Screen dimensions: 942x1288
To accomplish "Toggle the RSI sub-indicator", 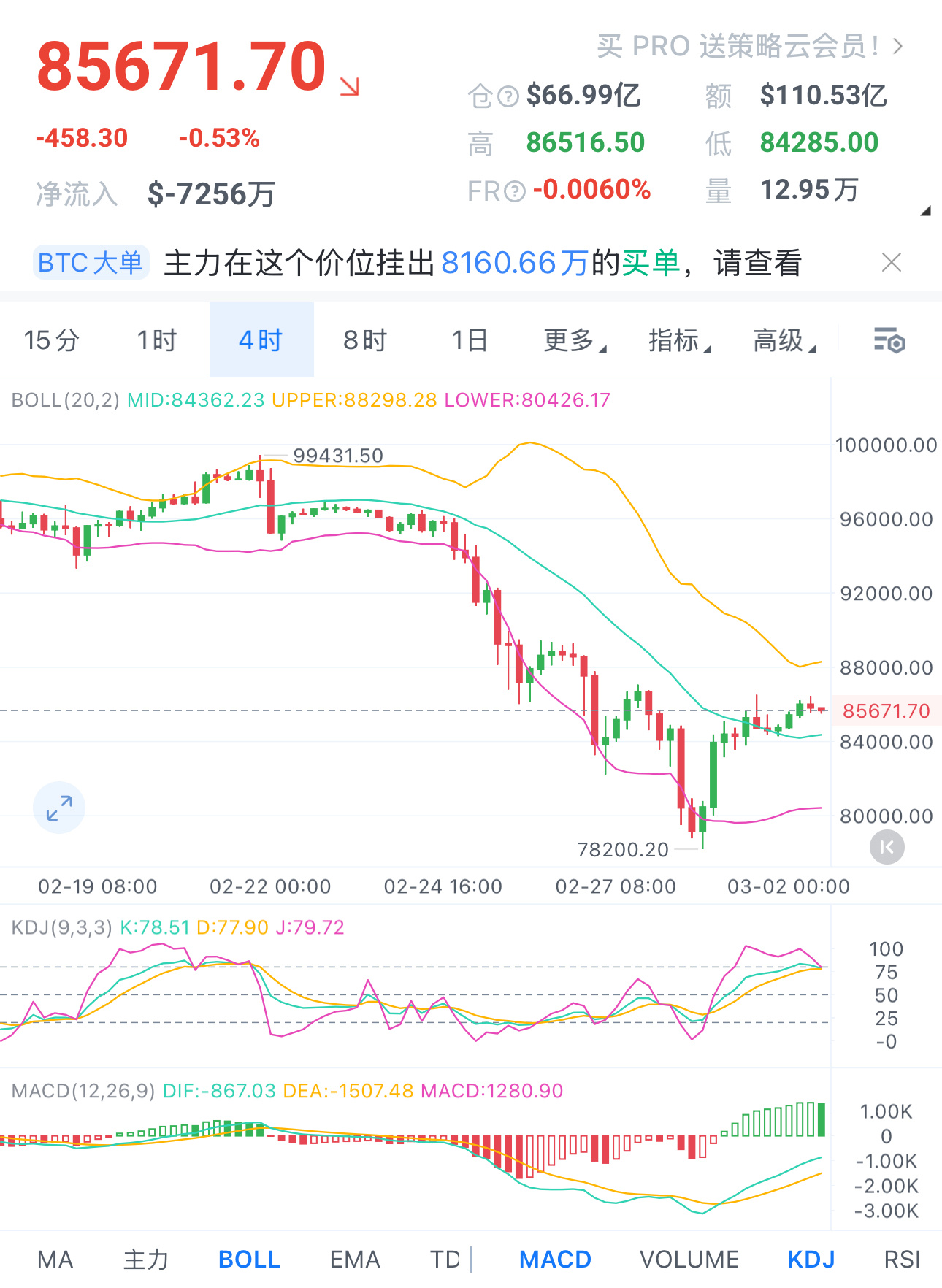I will point(902,1260).
